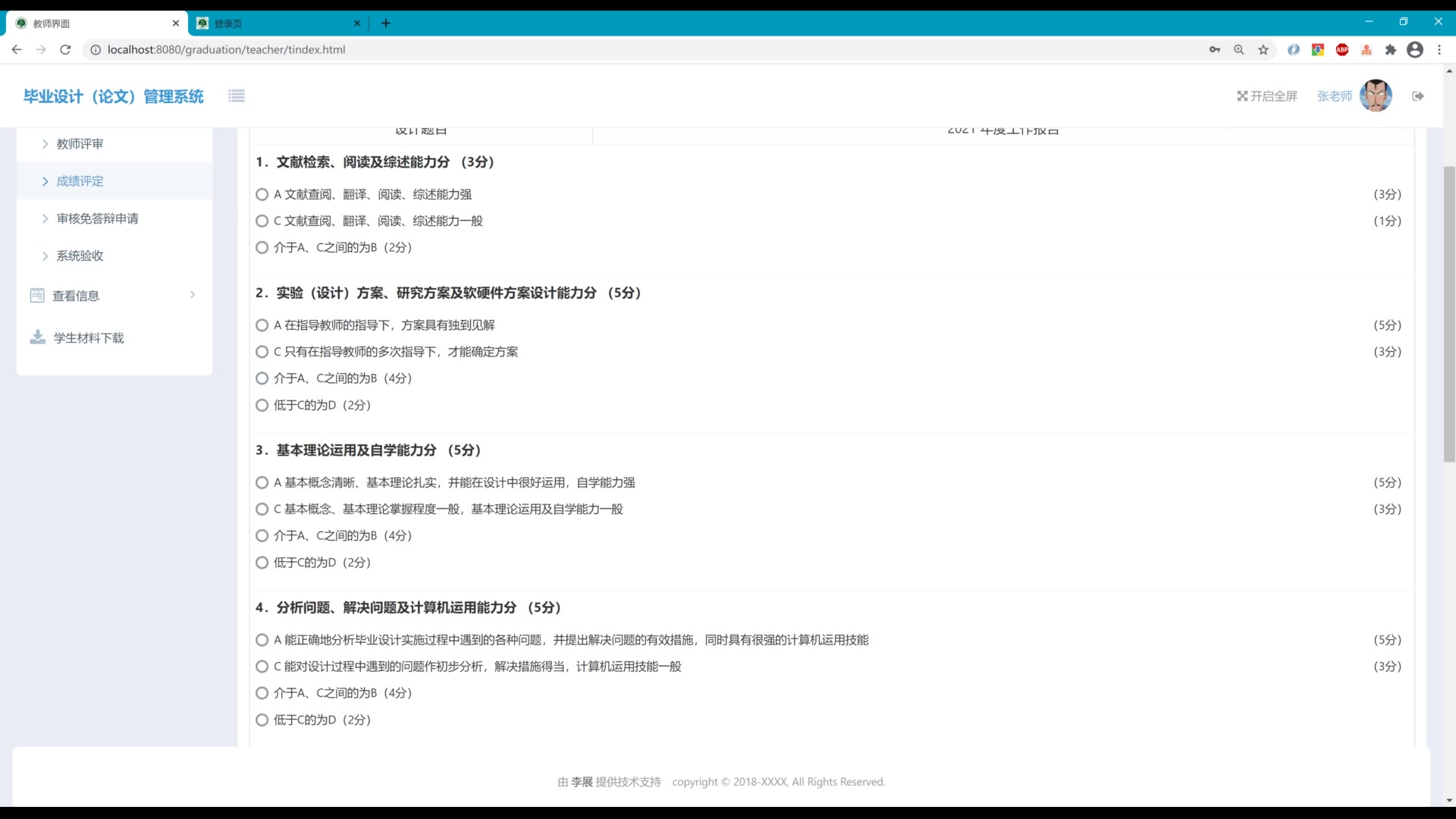Click the 查看信息 sidebar icon

[37, 296]
